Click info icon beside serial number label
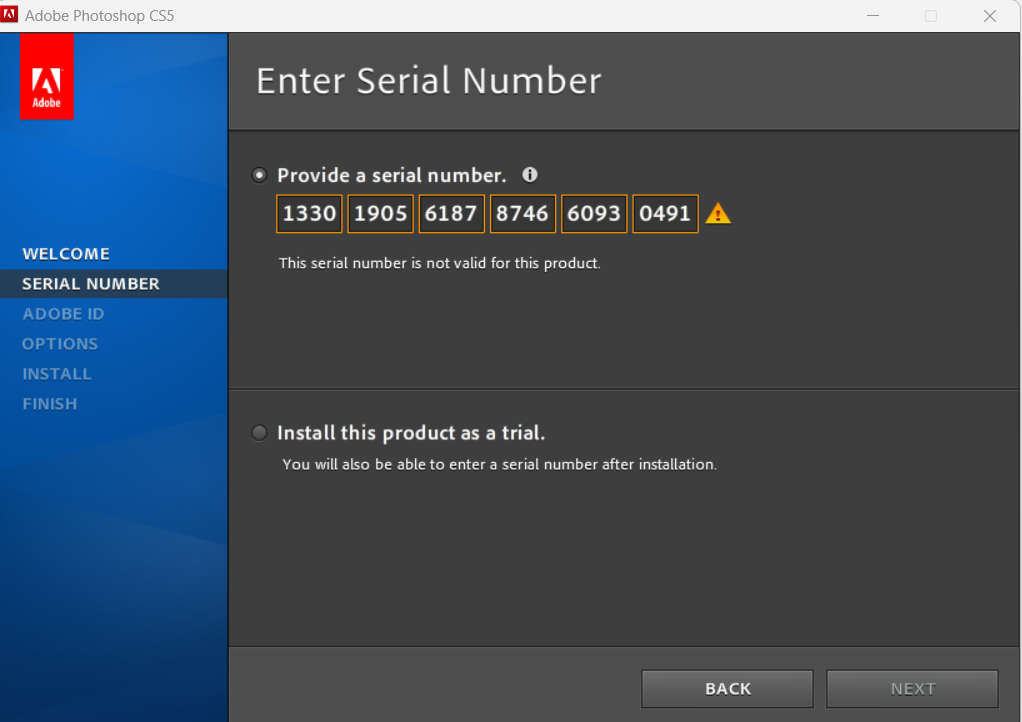The width and height of the screenshot is (1022, 722). point(530,175)
